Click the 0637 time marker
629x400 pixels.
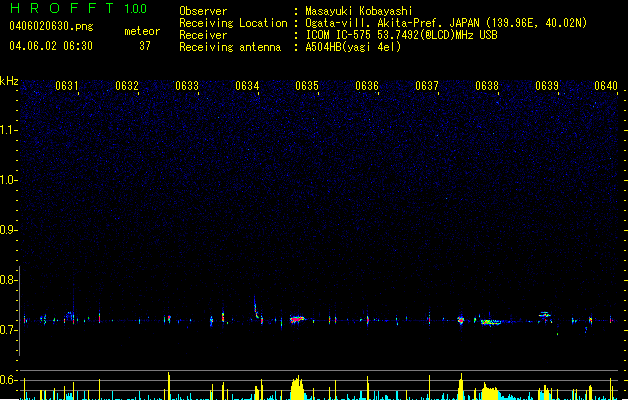[427, 86]
